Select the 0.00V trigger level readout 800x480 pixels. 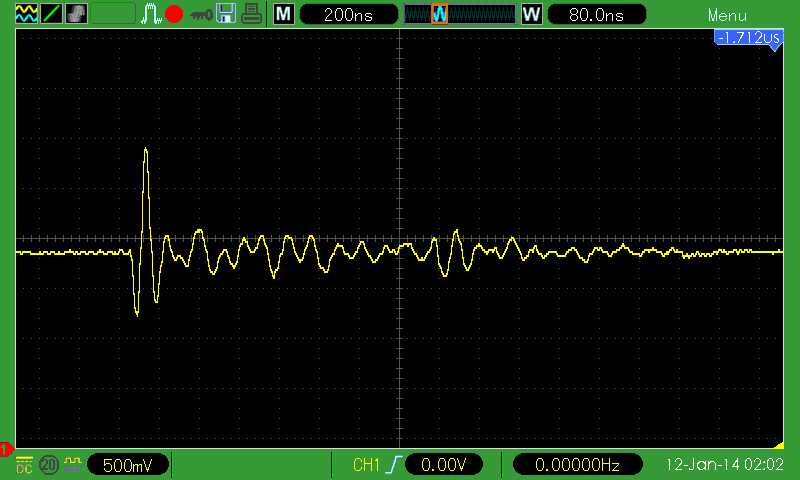443,465
